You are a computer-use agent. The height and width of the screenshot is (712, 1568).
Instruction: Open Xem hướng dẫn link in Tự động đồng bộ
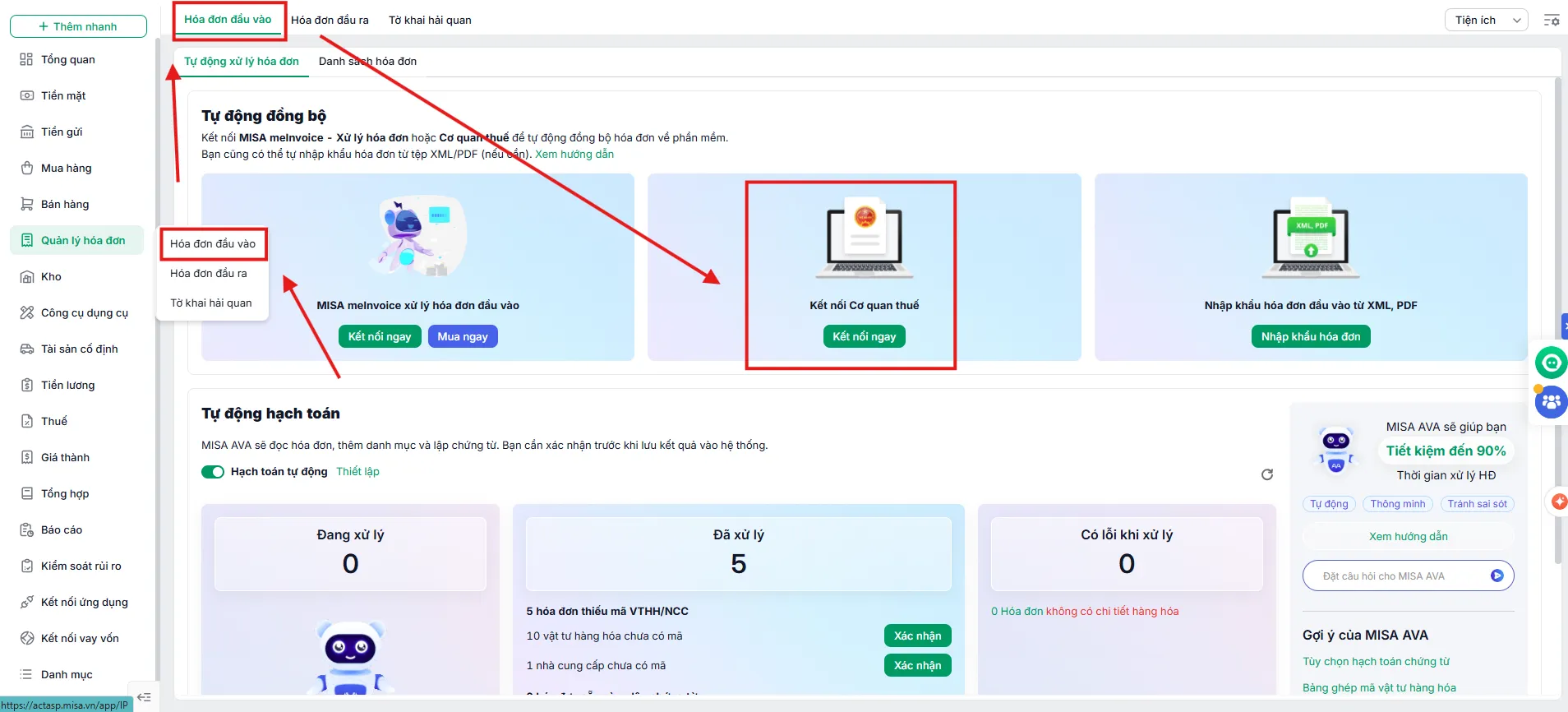(574, 154)
